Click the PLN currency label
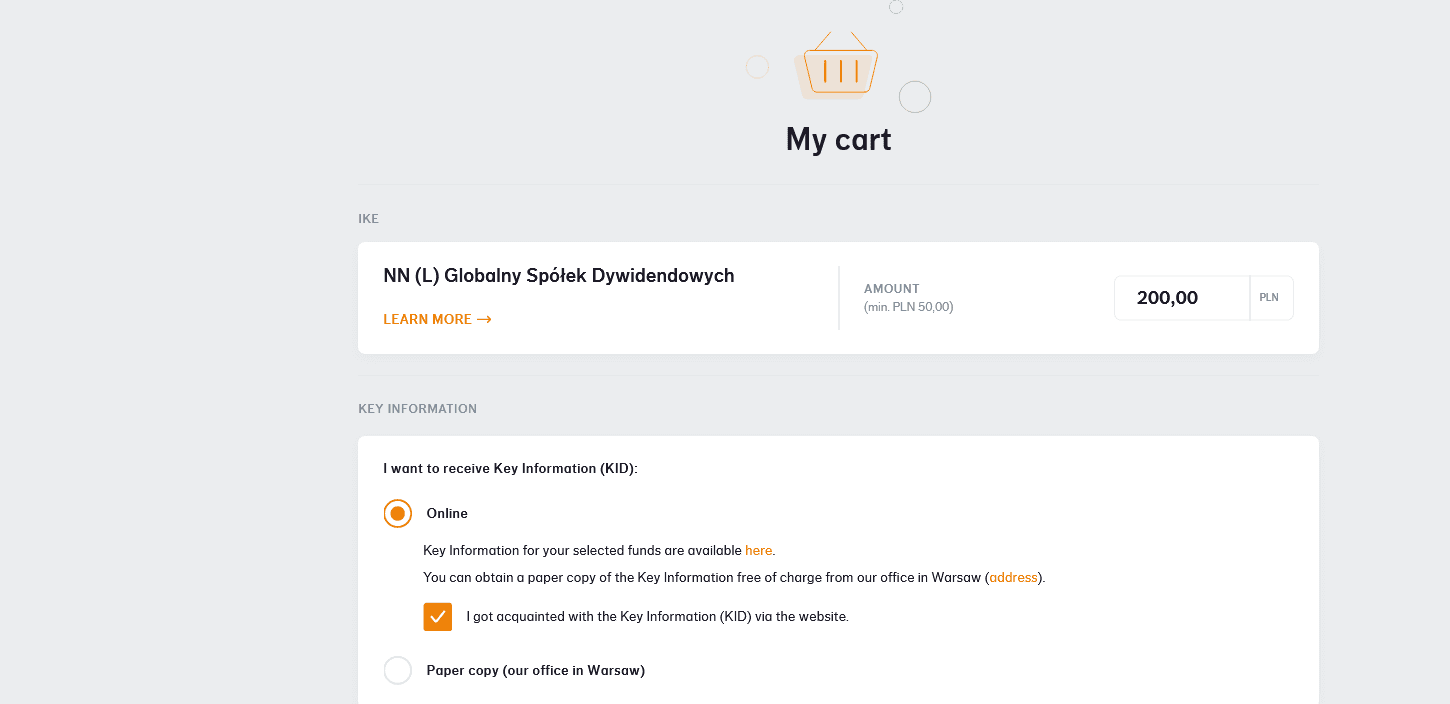Image resolution: width=1450 pixels, height=704 pixels. 1269,298
